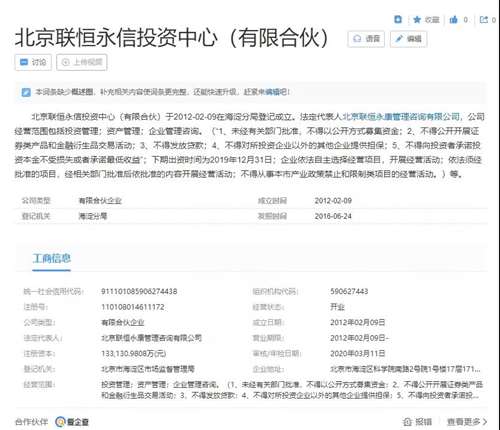Viewport: 500px width, 430px height.
Task: Open the 讨论 discussion button
Action: 33,62
